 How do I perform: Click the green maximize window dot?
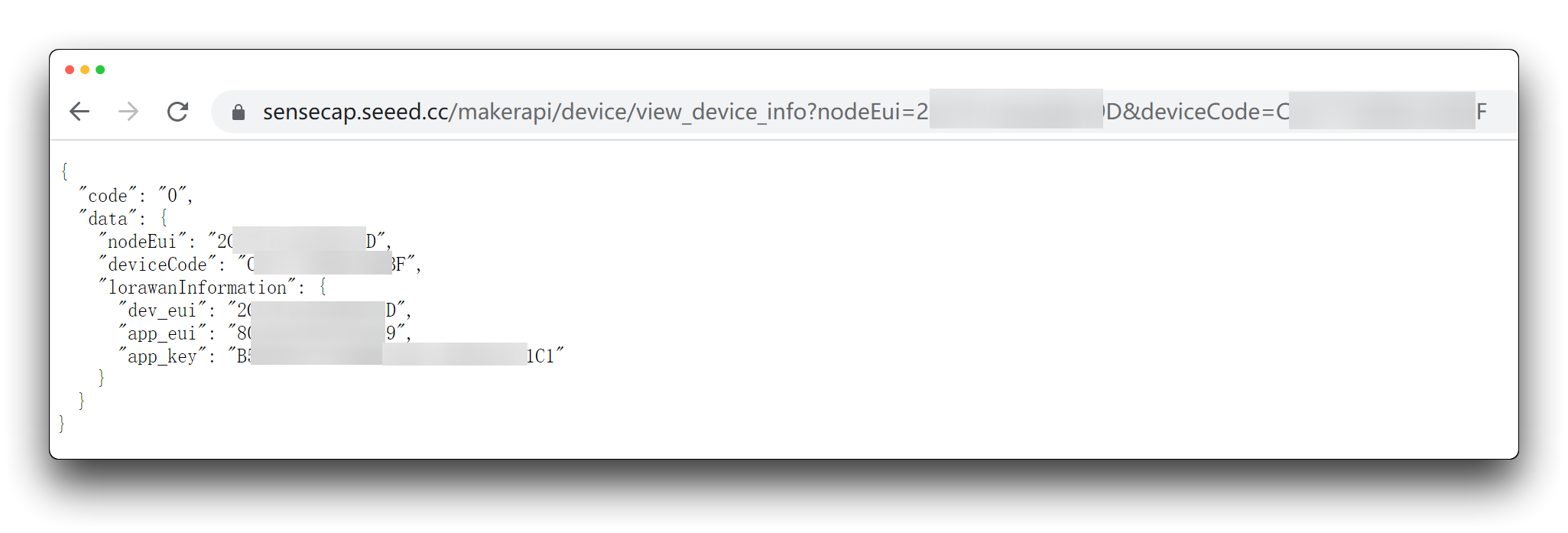(x=100, y=70)
